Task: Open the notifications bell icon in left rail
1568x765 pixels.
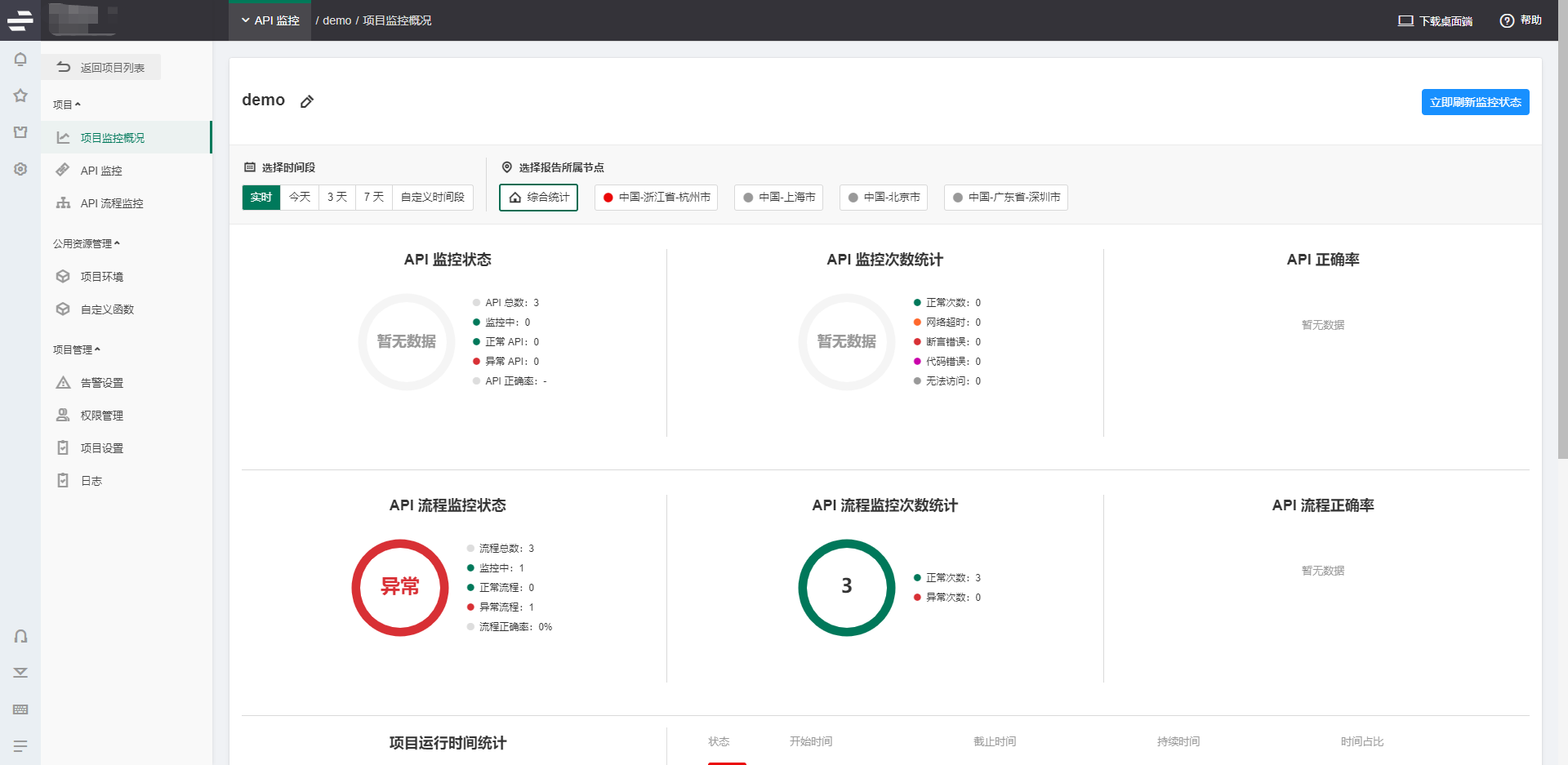Action: pyautogui.click(x=20, y=59)
